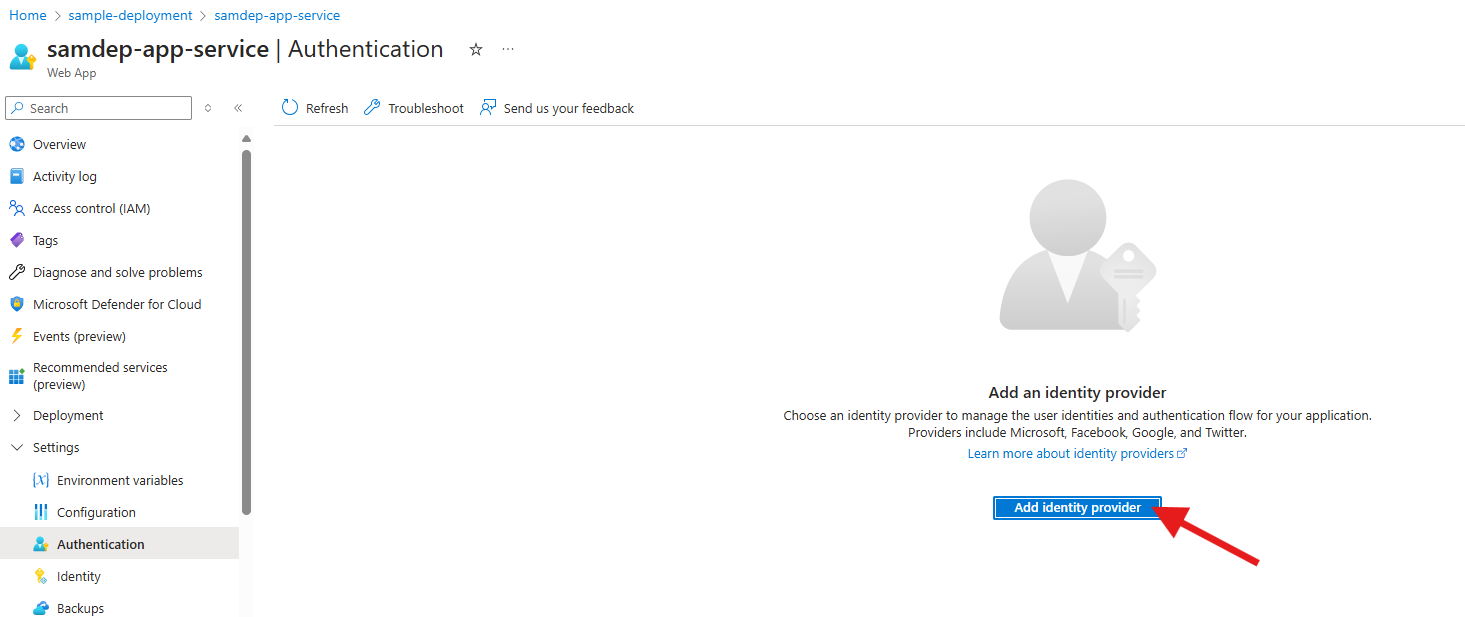Click the Diagnose and solve problems wrench icon
The width and height of the screenshot is (1465, 617).
(x=16, y=272)
